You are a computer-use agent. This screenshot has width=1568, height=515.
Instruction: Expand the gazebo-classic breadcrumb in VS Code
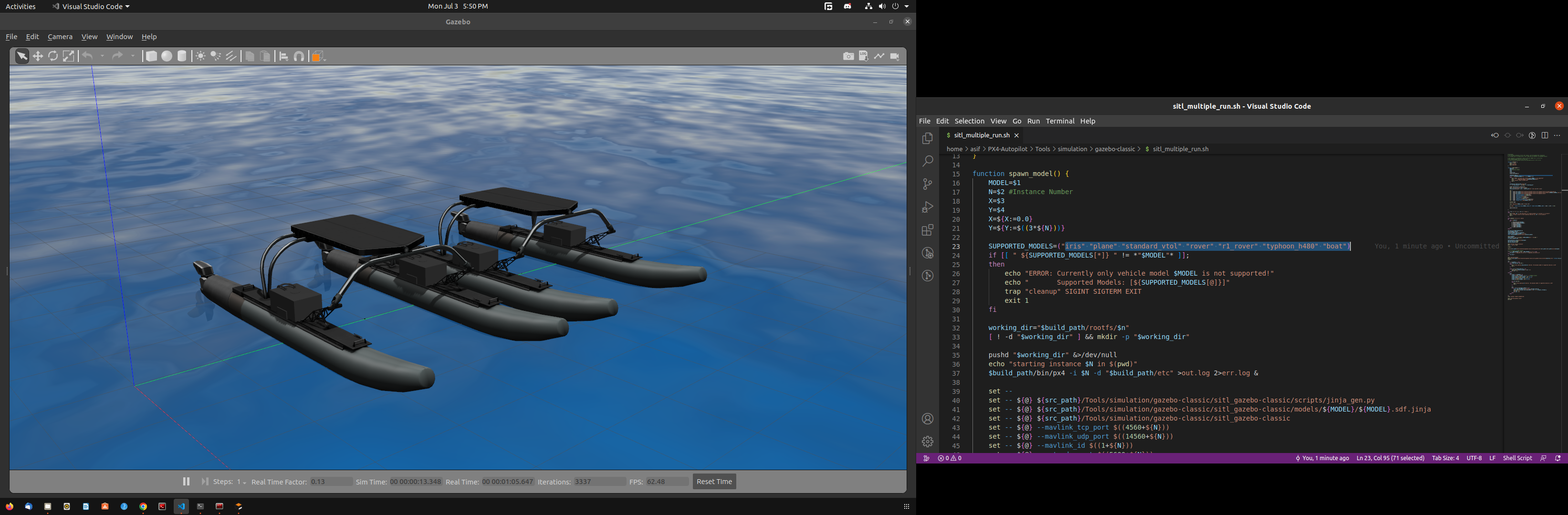(x=1115, y=149)
